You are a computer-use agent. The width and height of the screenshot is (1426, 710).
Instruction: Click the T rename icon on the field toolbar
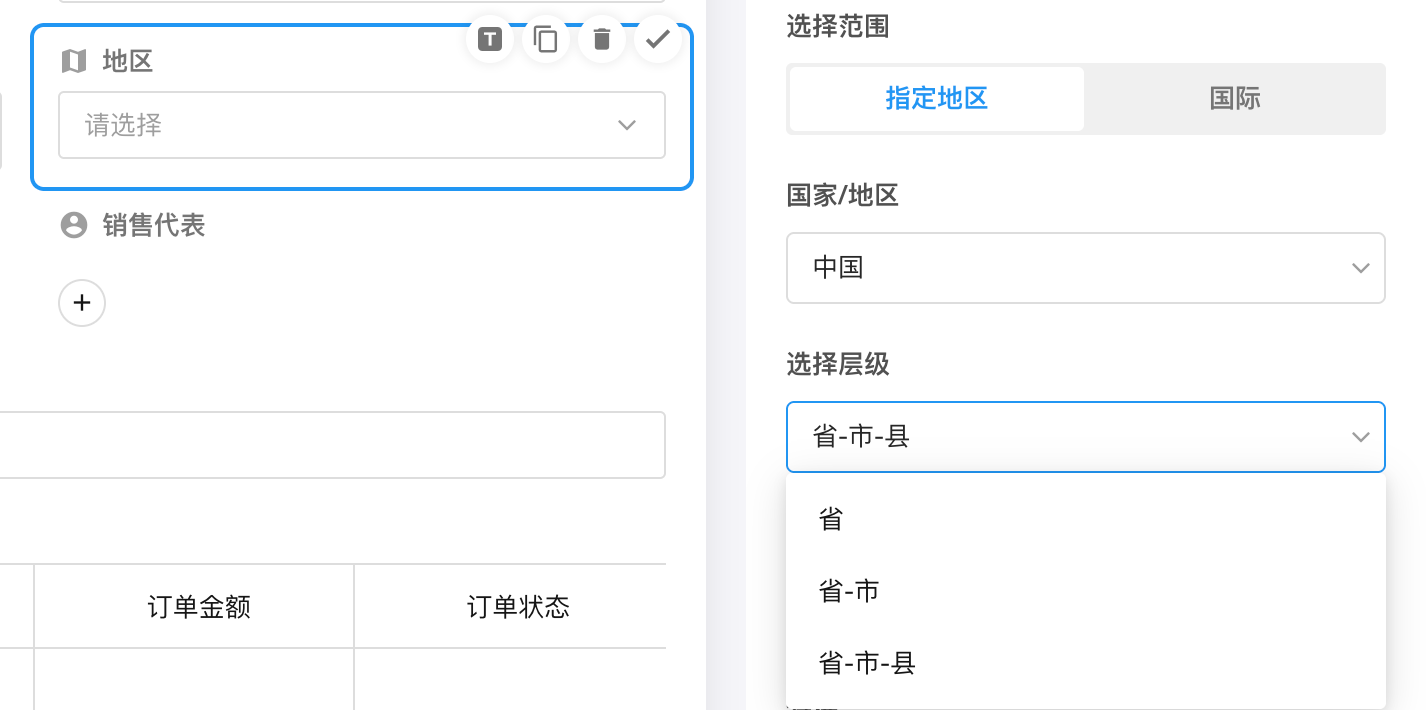pyautogui.click(x=489, y=40)
